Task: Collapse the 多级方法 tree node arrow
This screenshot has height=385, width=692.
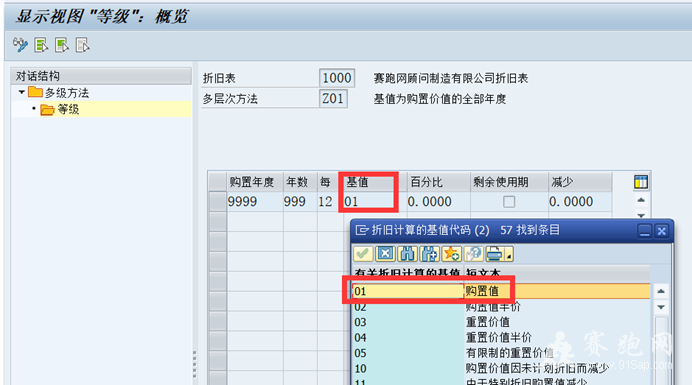Action: [21, 92]
